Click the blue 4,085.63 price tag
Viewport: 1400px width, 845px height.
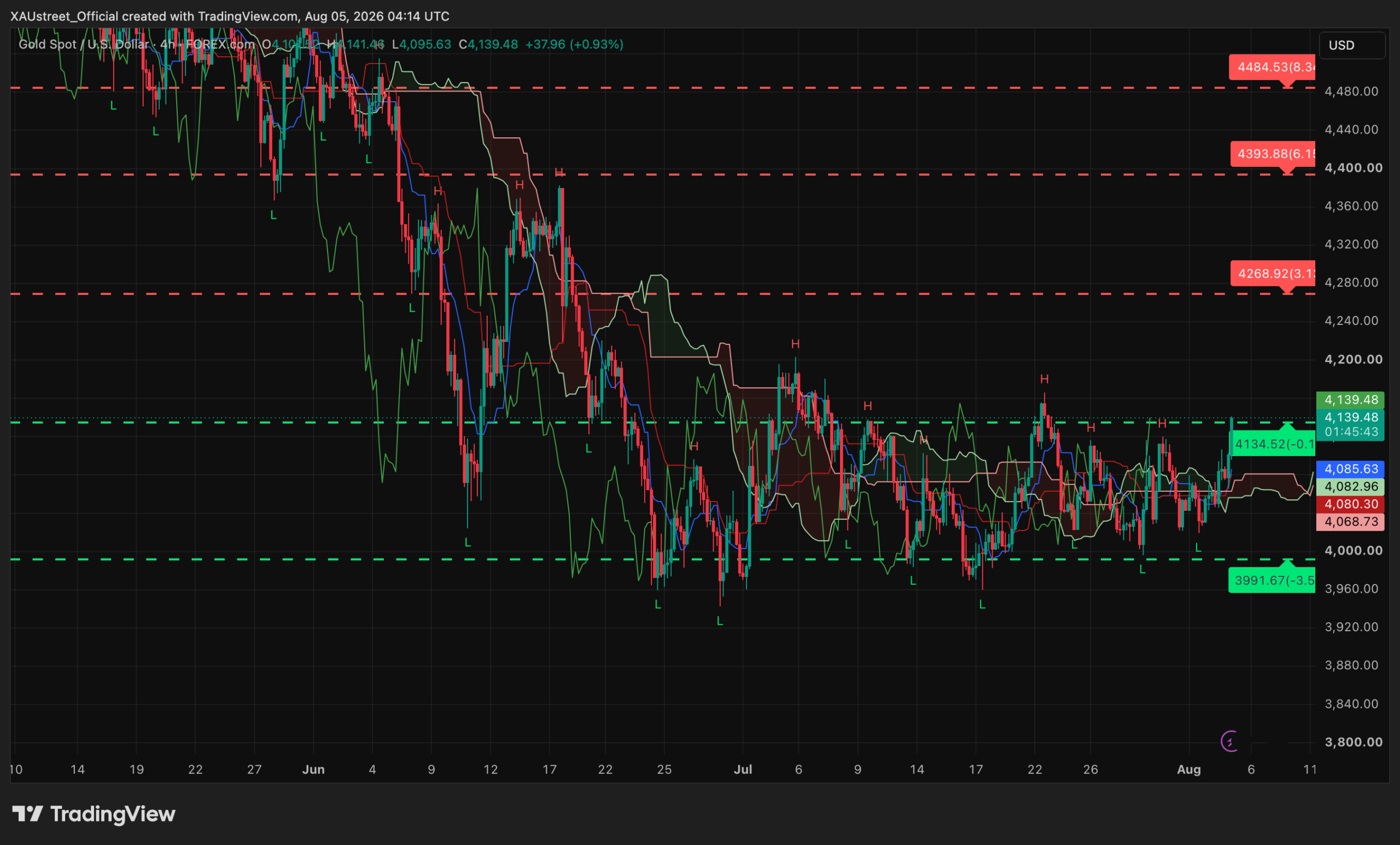[1351, 469]
